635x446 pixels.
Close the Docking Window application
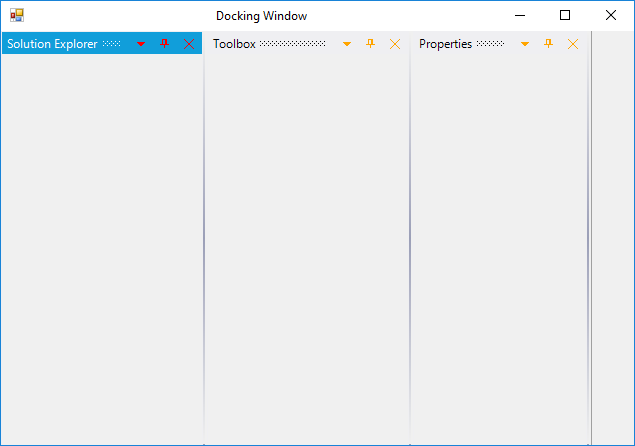[611, 15]
